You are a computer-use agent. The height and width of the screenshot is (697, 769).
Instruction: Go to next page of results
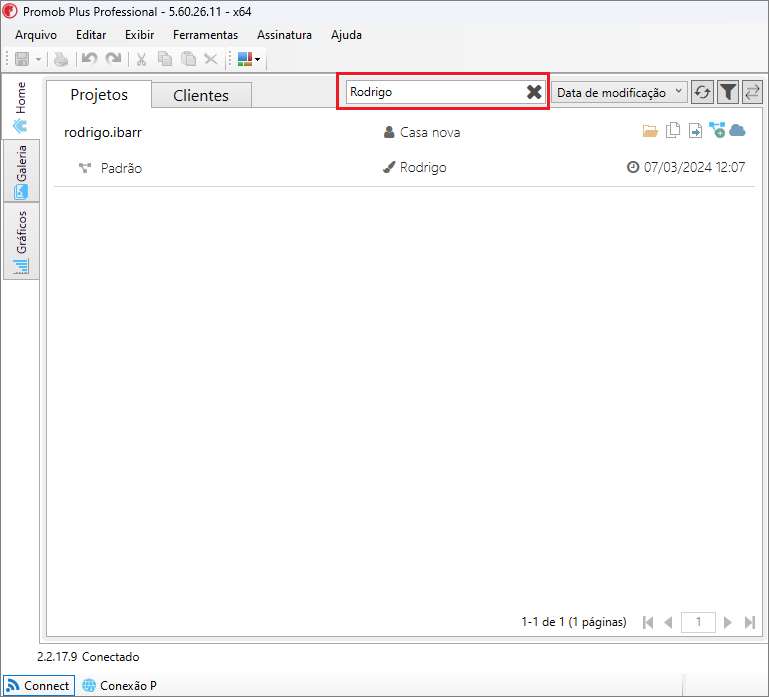coord(728,622)
